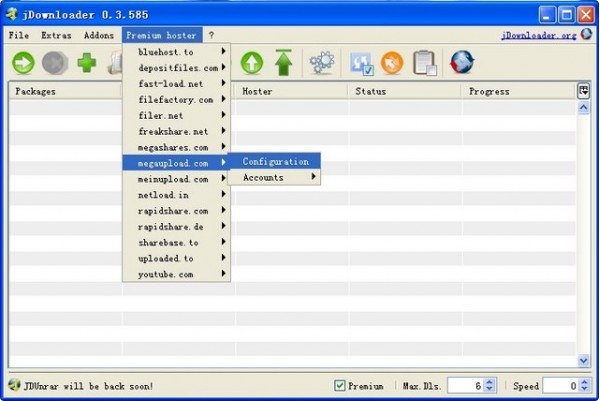Click the globe update icon in toolbar

(462, 62)
